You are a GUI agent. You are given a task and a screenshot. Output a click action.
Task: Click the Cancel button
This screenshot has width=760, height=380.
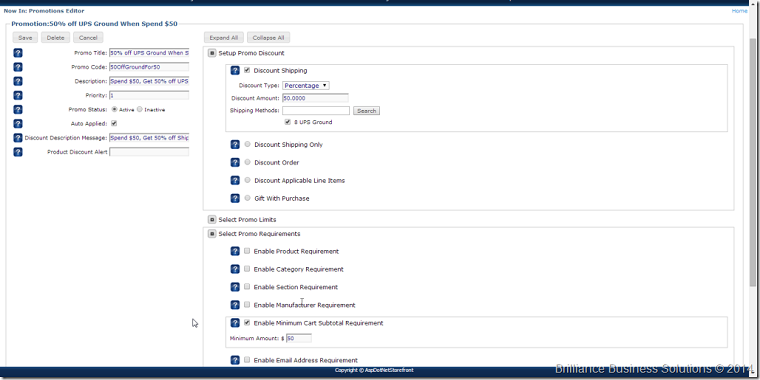[x=88, y=38]
